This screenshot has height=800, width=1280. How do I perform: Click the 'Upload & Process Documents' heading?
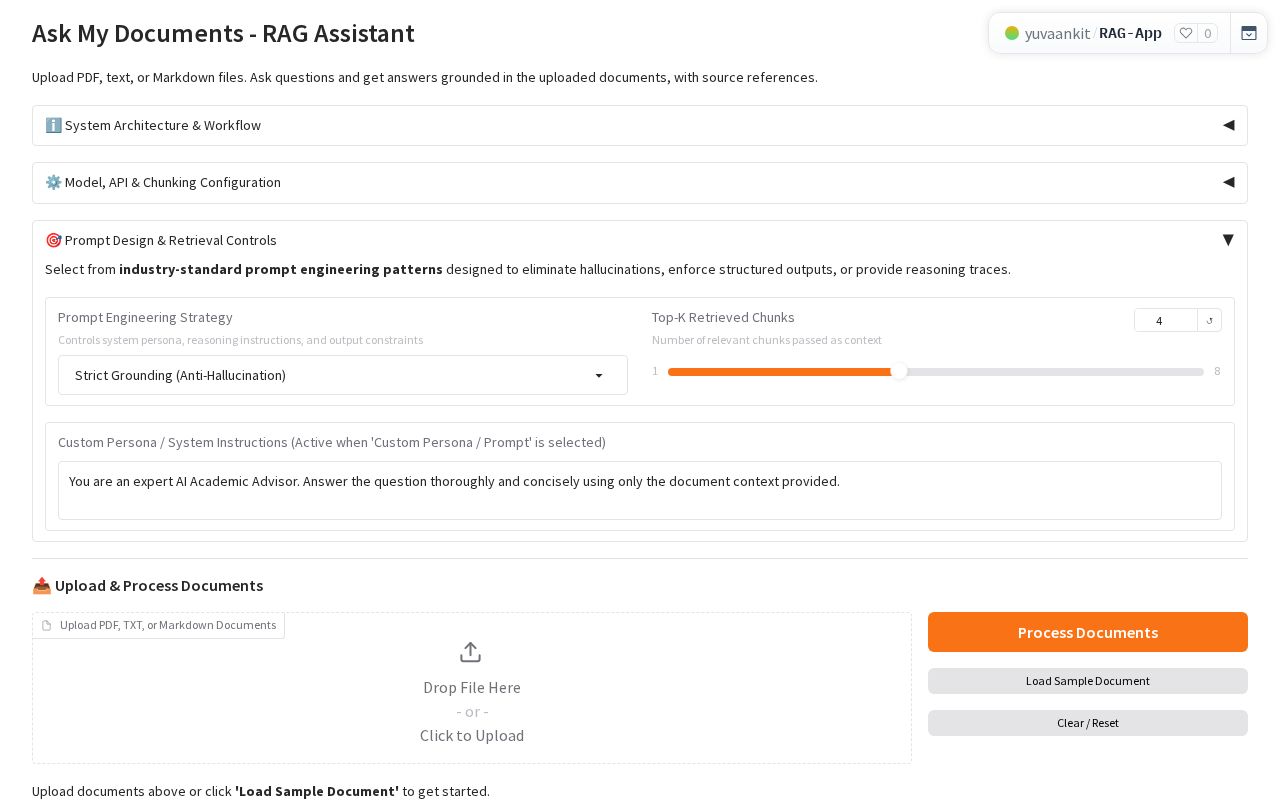[148, 585]
